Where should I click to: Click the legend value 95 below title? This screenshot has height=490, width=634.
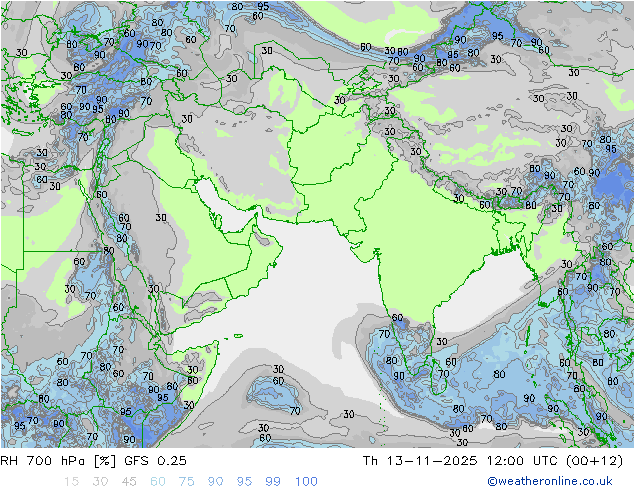(244, 481)
